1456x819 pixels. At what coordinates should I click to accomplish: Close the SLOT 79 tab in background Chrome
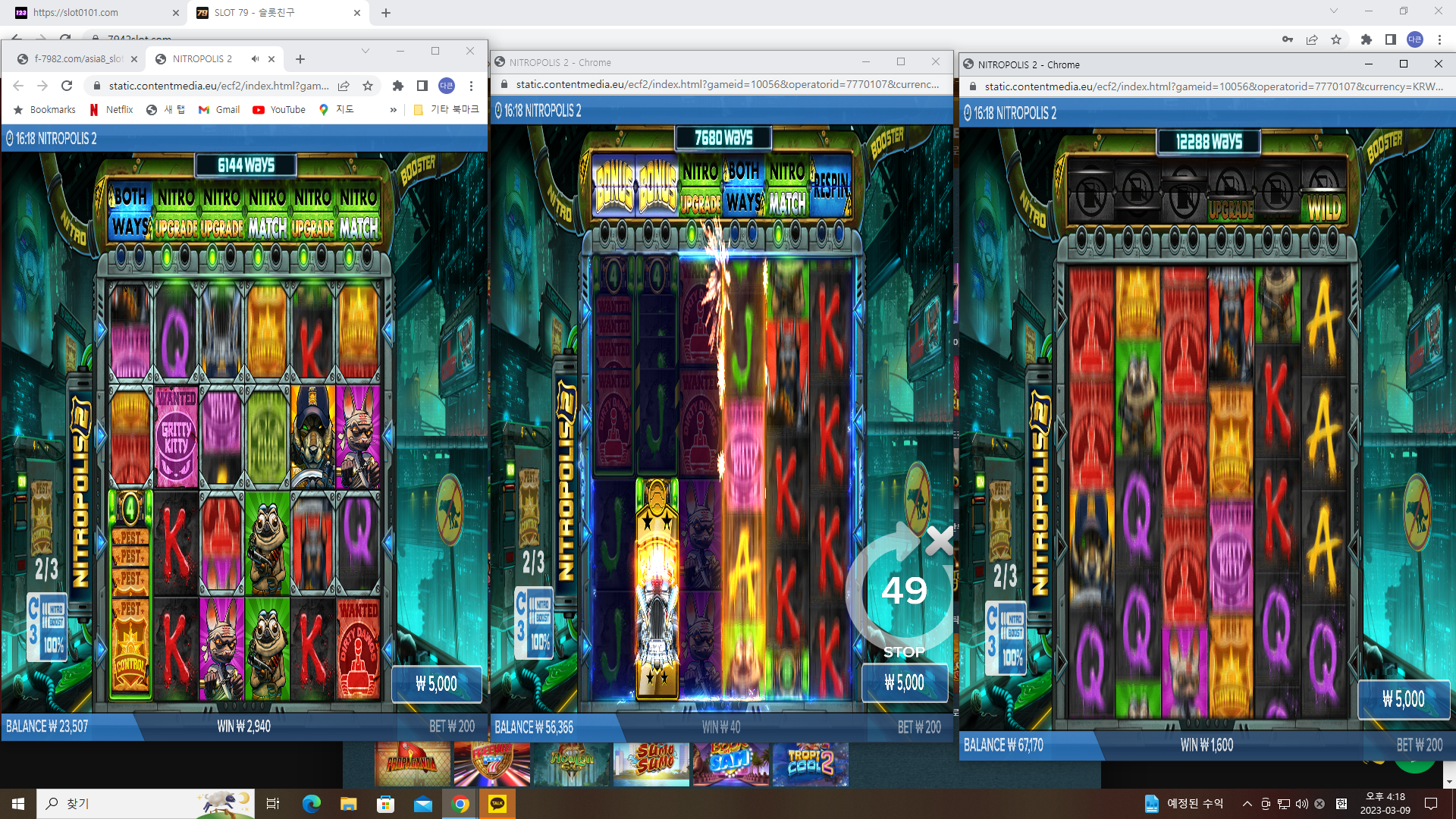click(357, 13)
